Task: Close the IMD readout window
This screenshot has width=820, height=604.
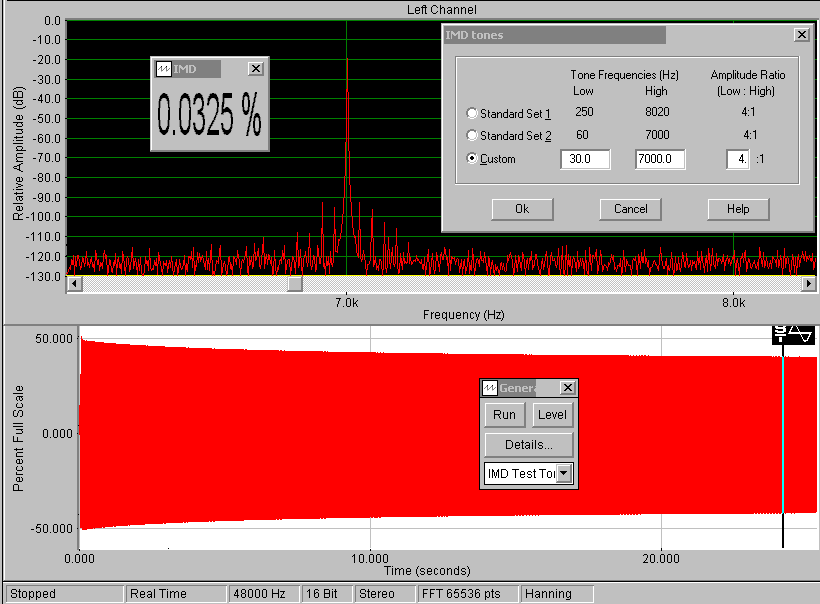Action: [255, 69]
